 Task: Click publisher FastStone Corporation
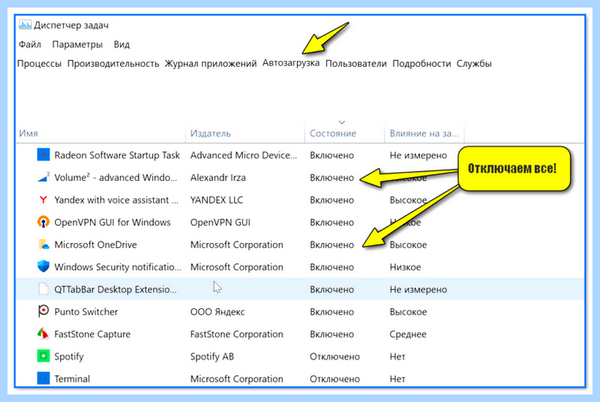tap(236, 334)
